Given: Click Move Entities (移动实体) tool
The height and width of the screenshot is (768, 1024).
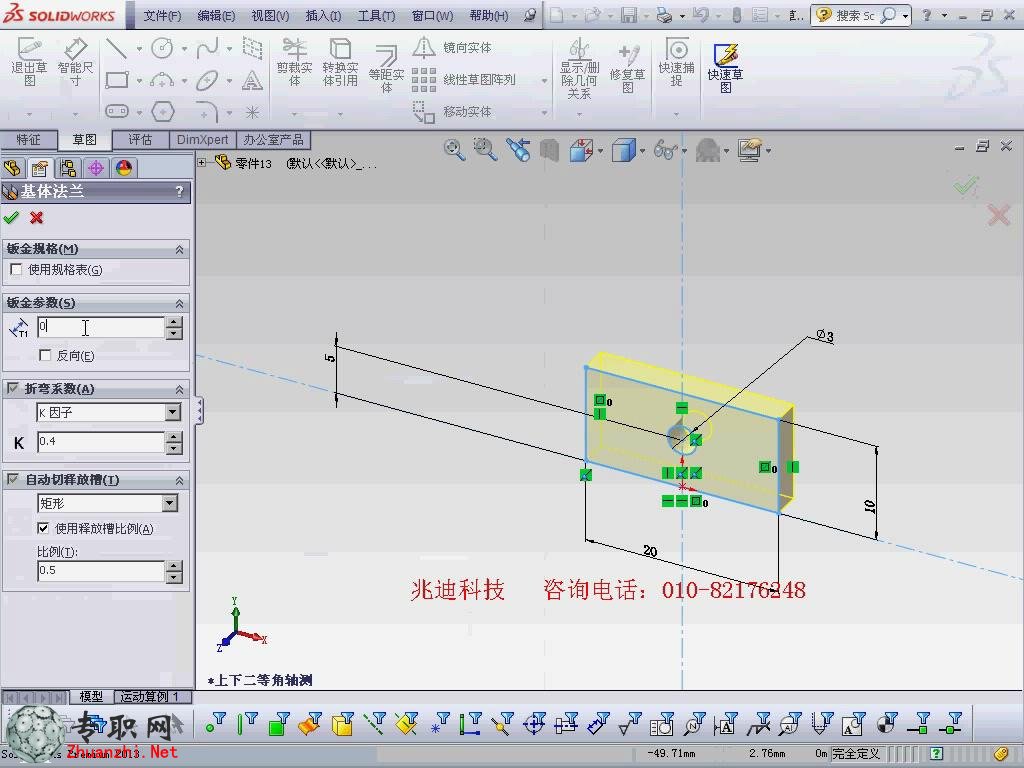Looking at the screenshot, I should pyautogui.click(x=452, y=112).
